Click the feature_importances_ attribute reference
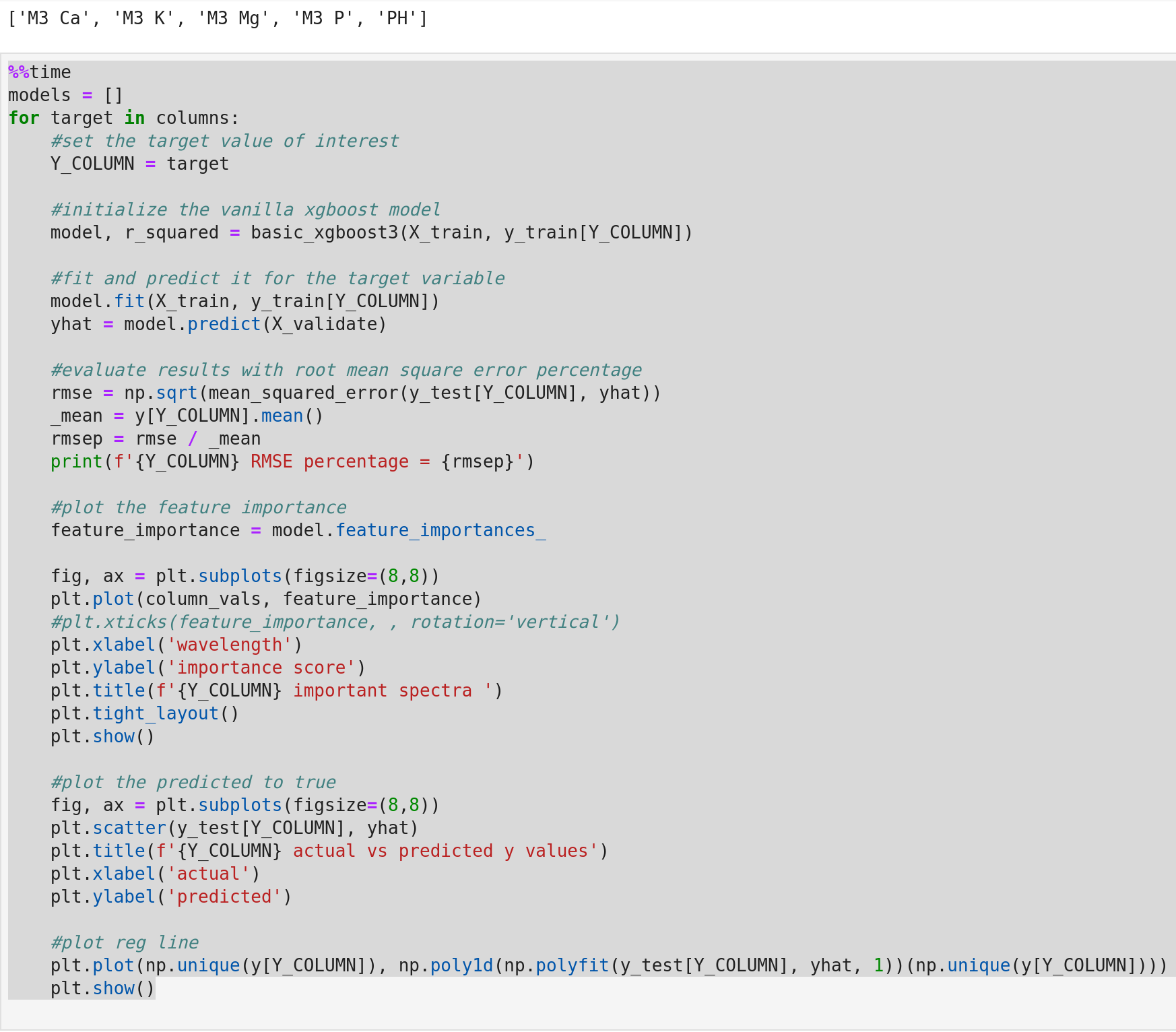 point(441,529)
